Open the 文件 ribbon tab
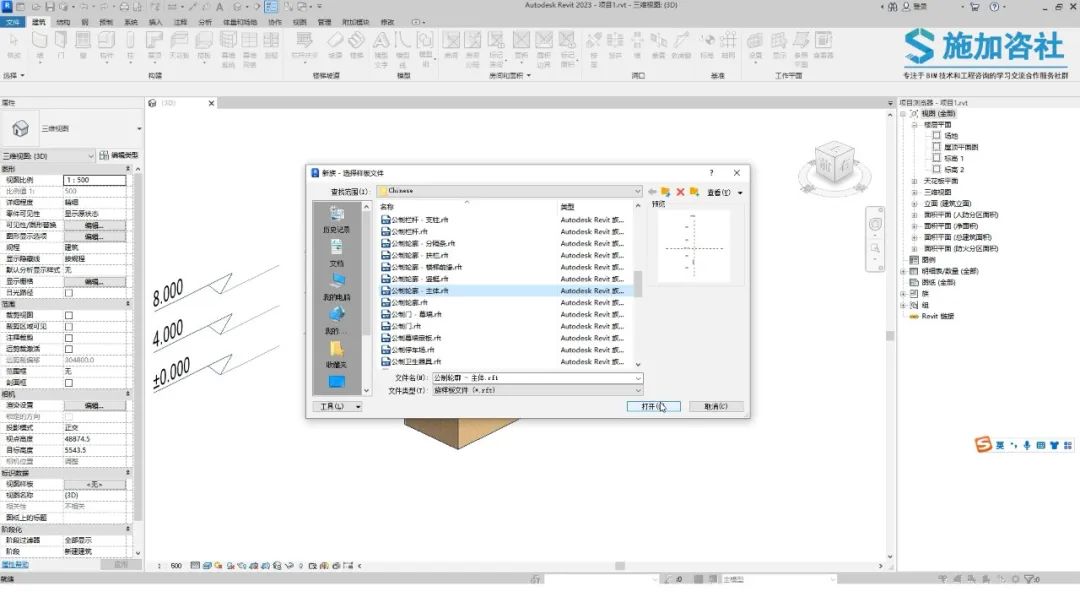1080x608 pixels. click(12, 22)
